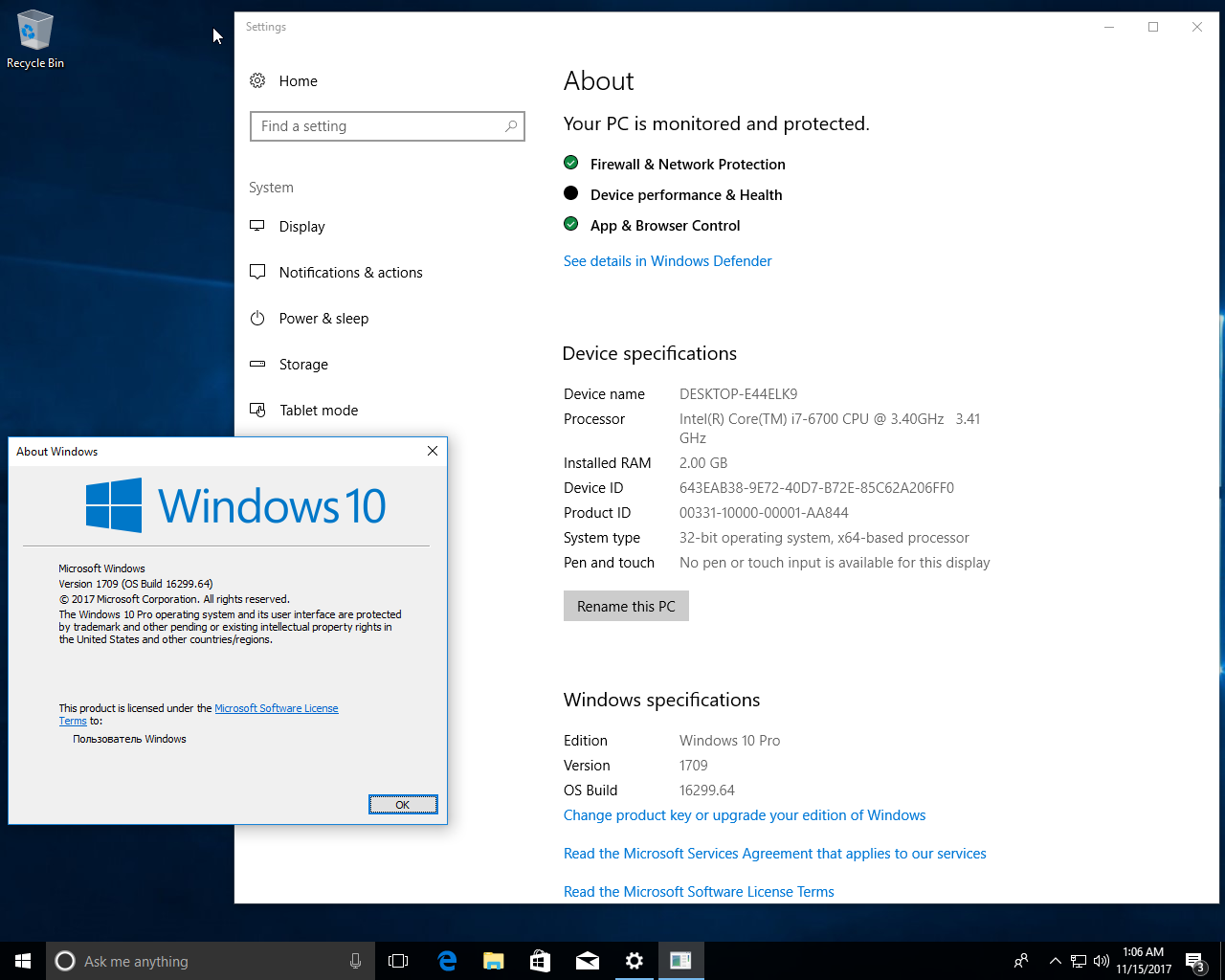Click the Find a setting search field

tap(388, 126)
